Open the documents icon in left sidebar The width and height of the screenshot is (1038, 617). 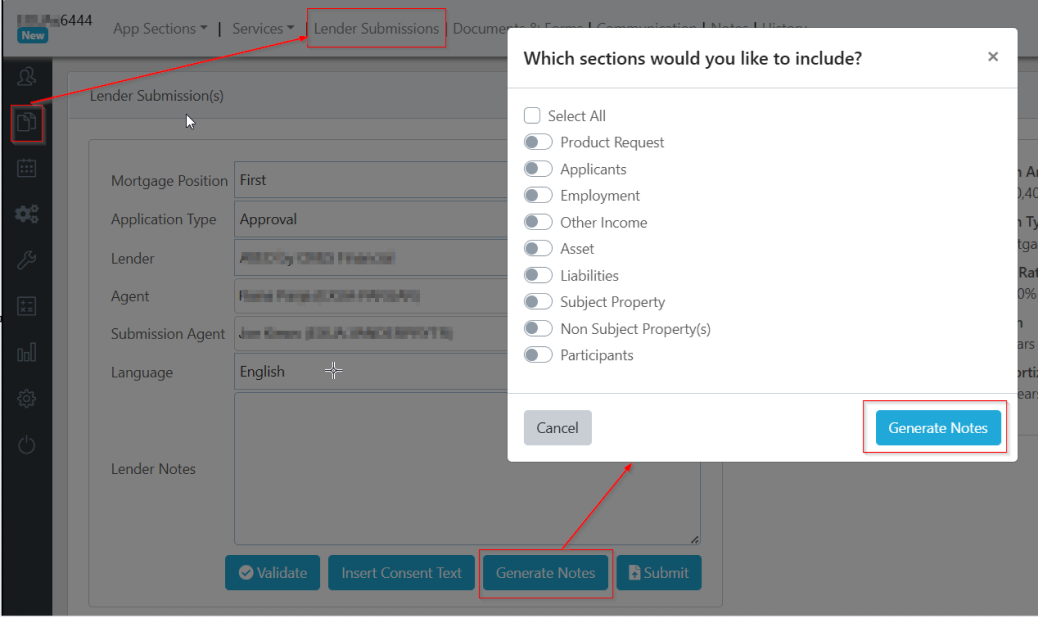pyautogui.click(x=27, y=123)
